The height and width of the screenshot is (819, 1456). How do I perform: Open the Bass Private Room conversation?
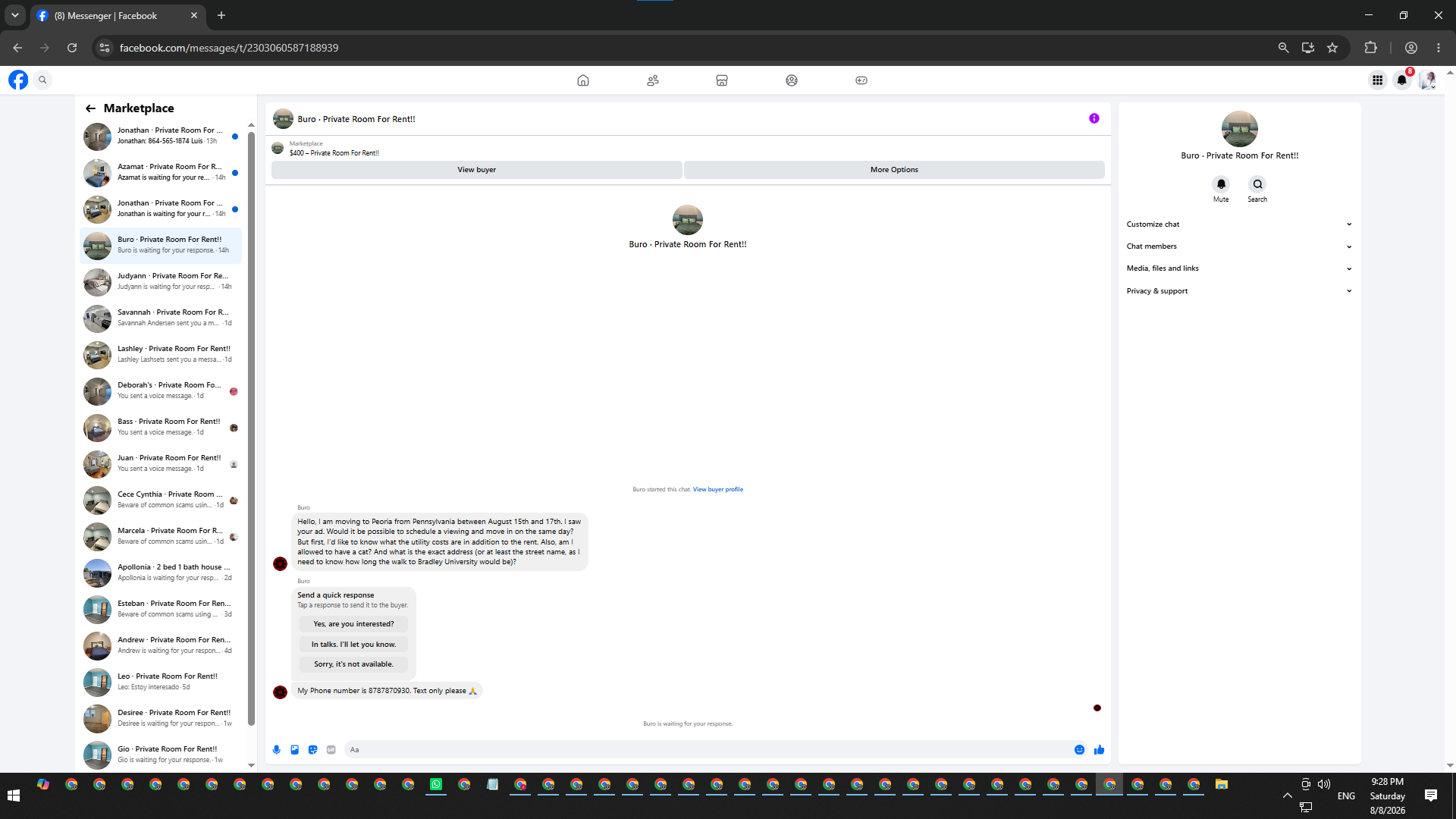[x=161, y=428]
